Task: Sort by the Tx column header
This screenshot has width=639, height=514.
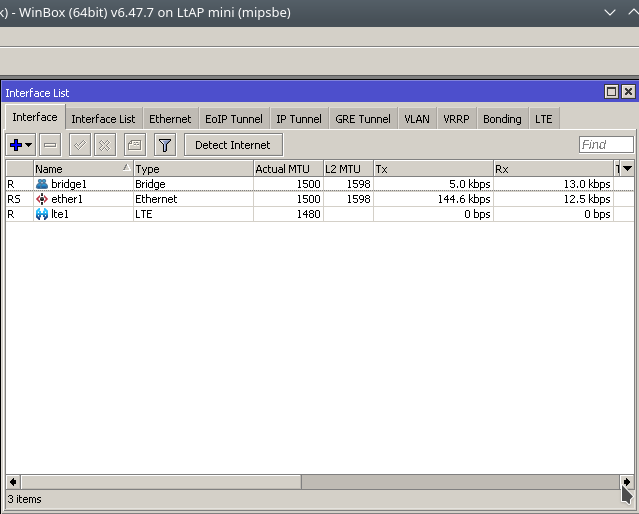Action: click(x=433, y=169)
